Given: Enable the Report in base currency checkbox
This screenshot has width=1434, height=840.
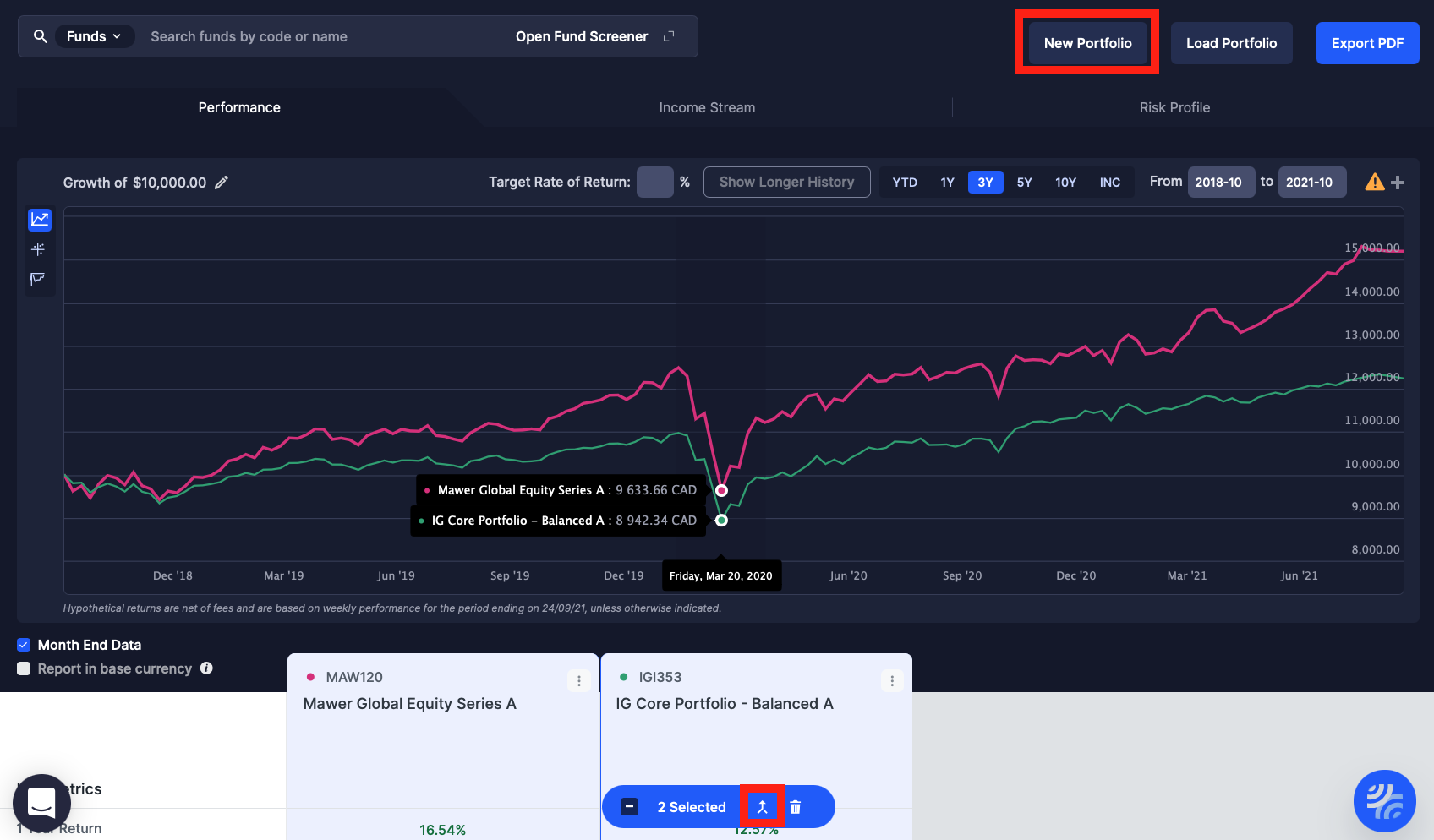Looking at the screenshot, I should (24, 668).
